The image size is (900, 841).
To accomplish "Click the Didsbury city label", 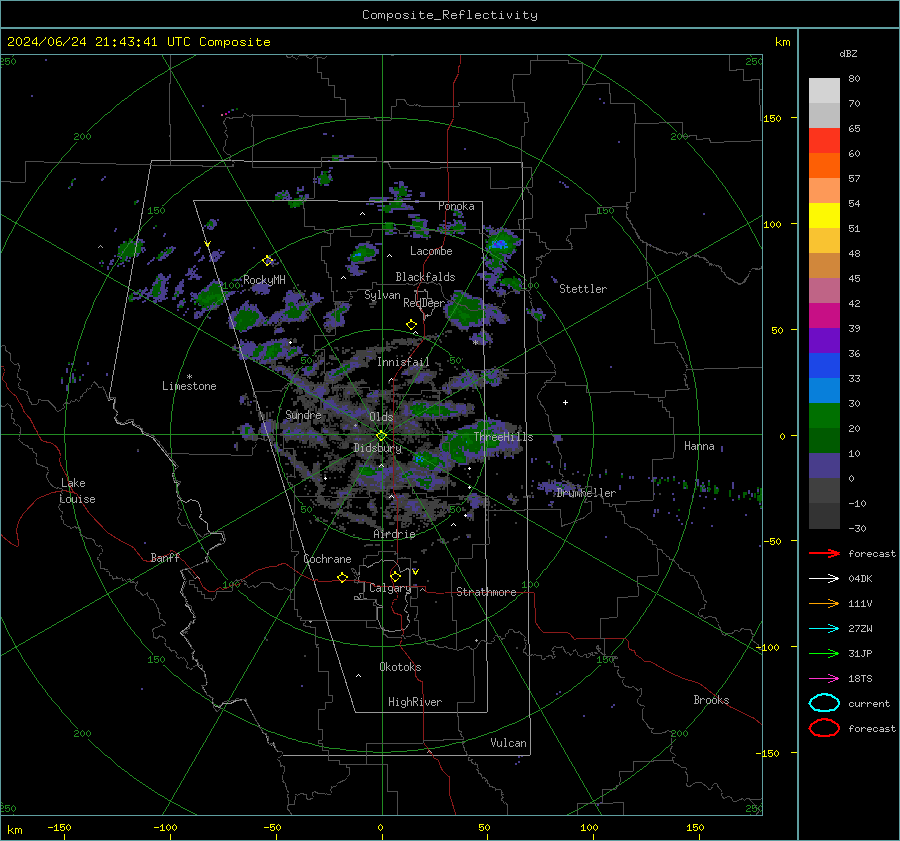I will tap(377, 448).
